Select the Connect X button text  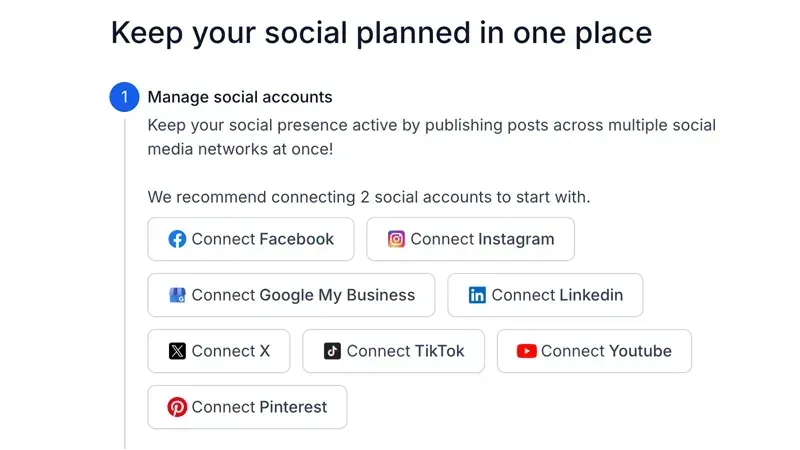(231, 351)
